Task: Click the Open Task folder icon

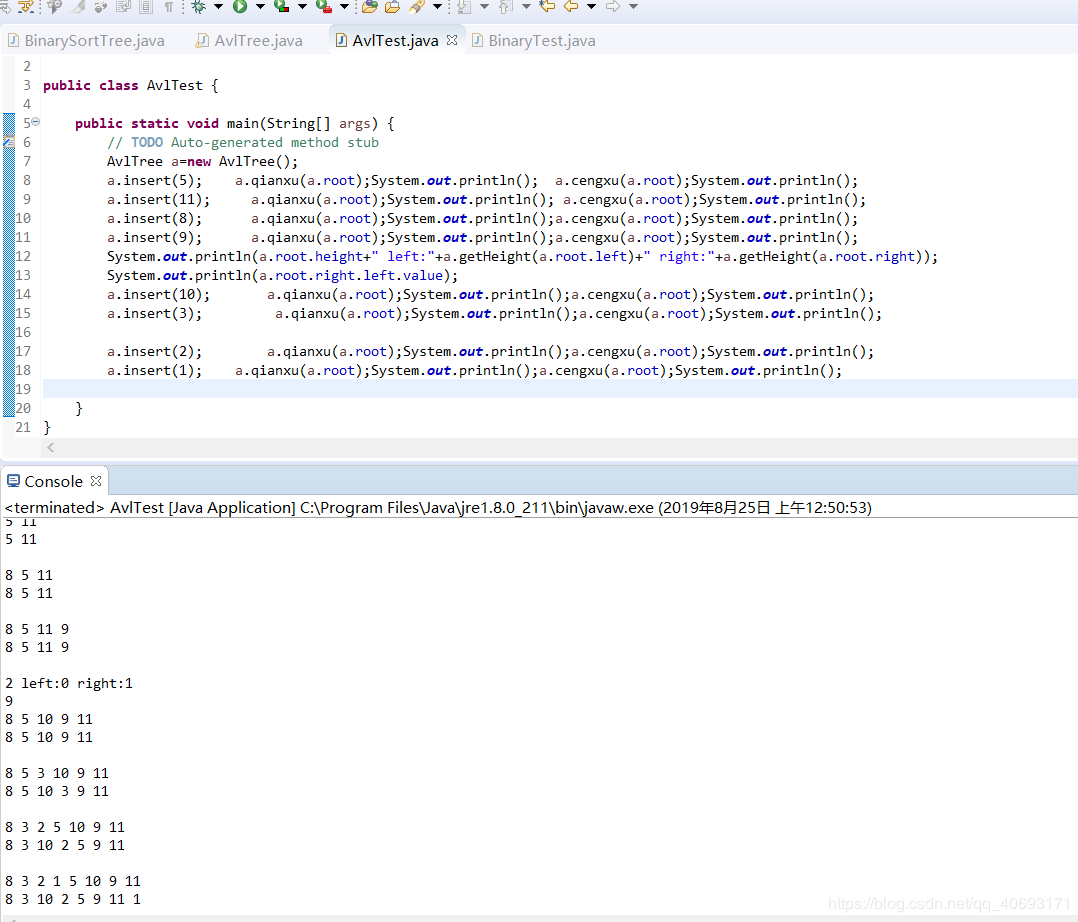Action: (x=393, y=7)
